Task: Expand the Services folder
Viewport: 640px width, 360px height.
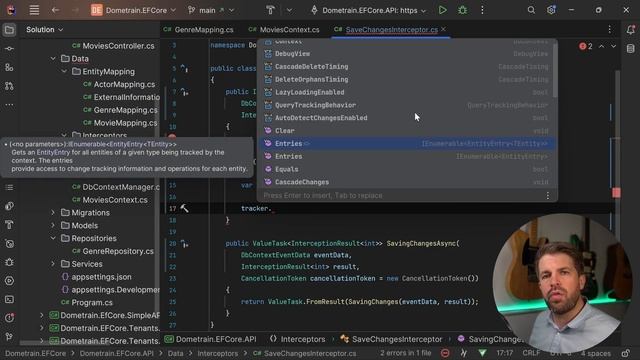Action: pyautogui.click(x=53, y=264)
